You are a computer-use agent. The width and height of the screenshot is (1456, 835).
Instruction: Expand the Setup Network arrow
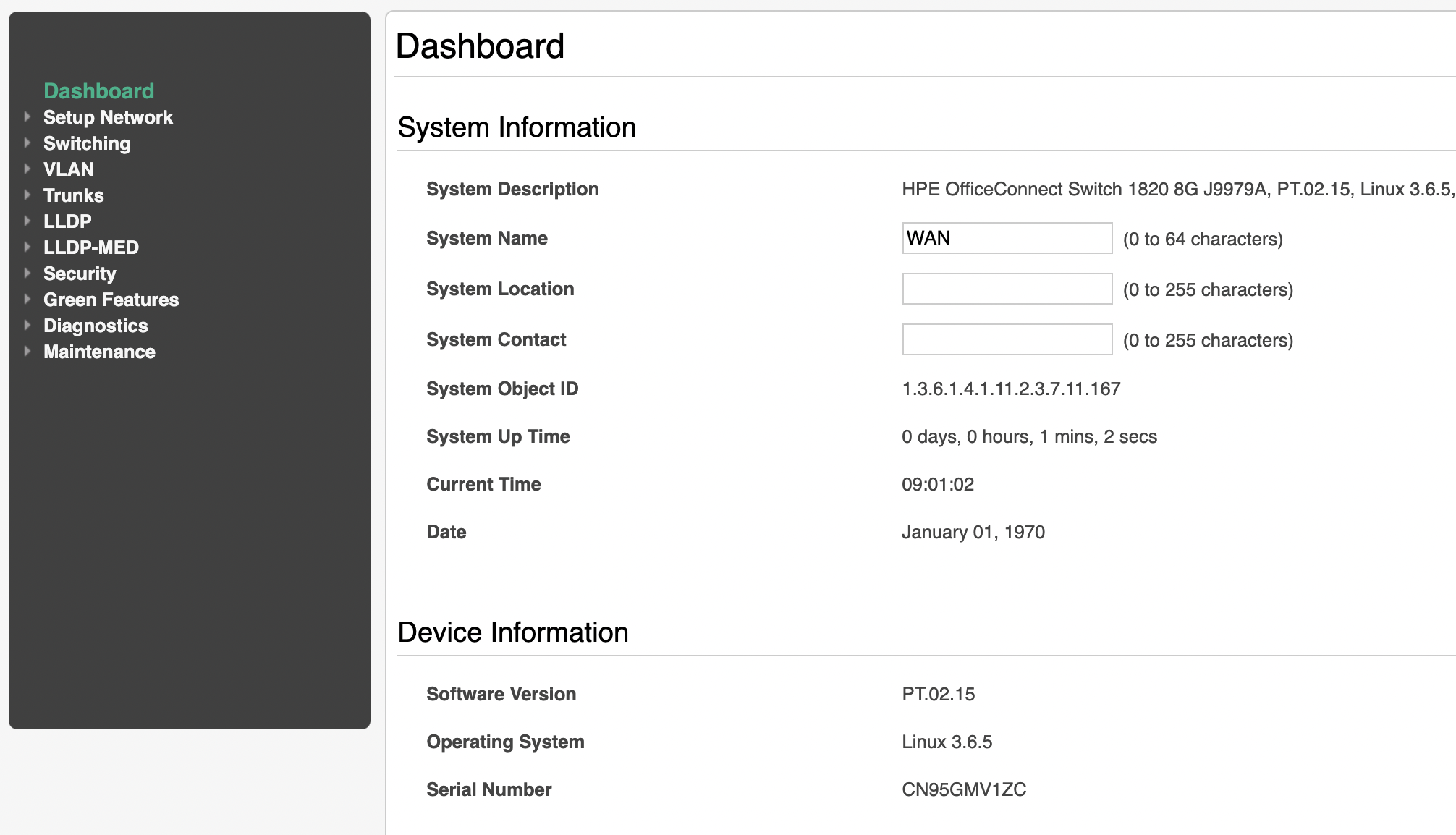[27, 116]
